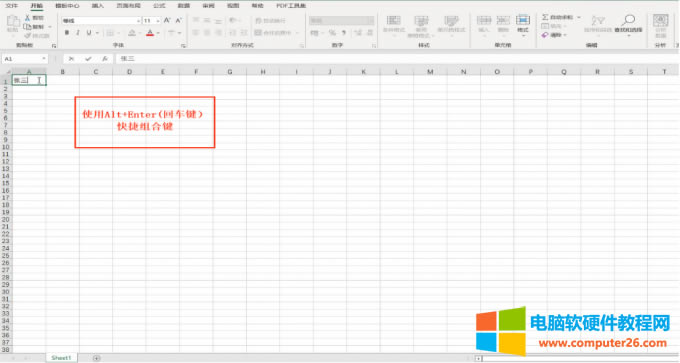Image resolution: width=680 pixels, height=363 pixels.
Task: Open the Name Box dropdown arrow
Action: [x=44, y=59]
